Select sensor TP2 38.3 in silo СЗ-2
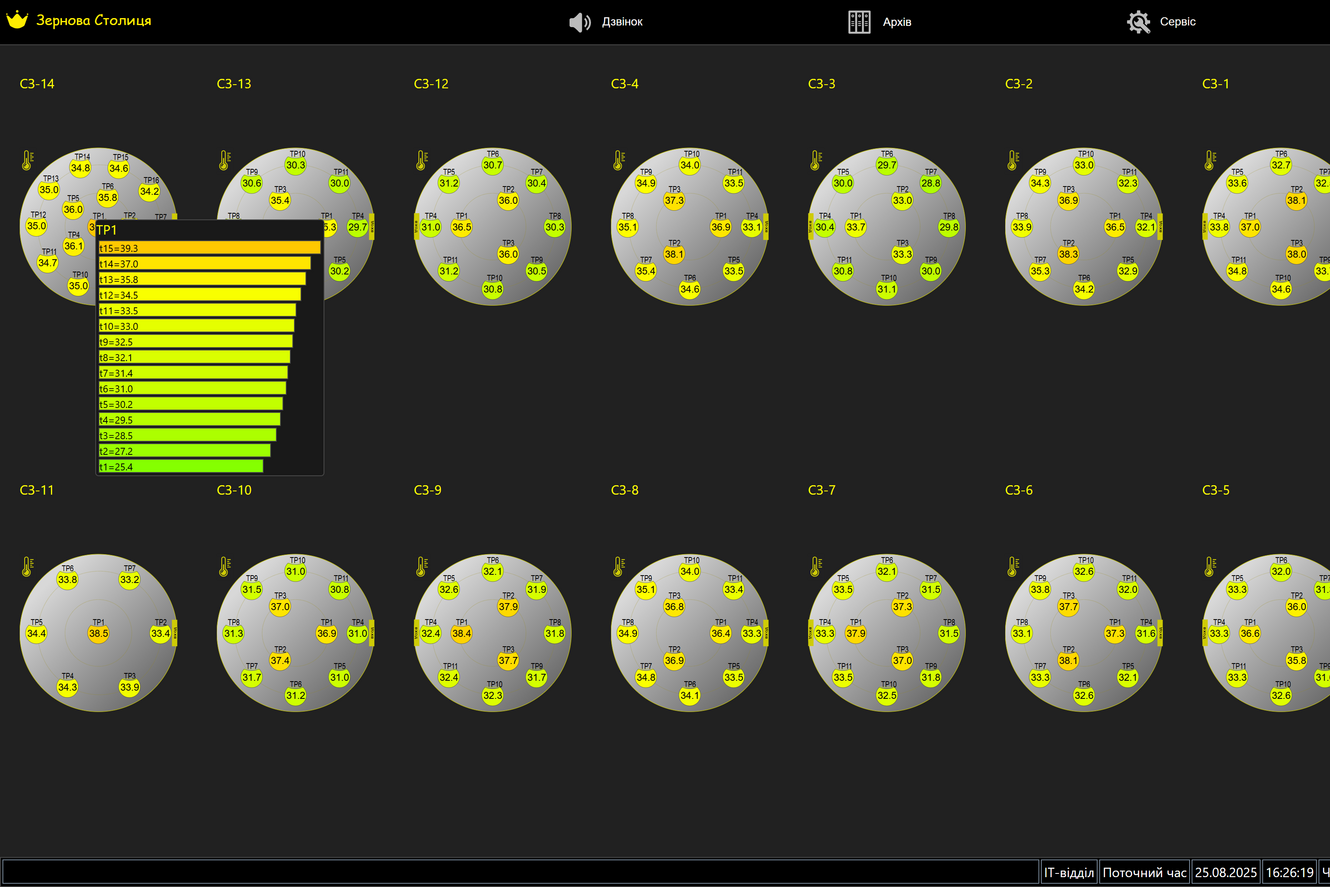This screenshot has height=887, width=1330. [x=1068, y=254]
